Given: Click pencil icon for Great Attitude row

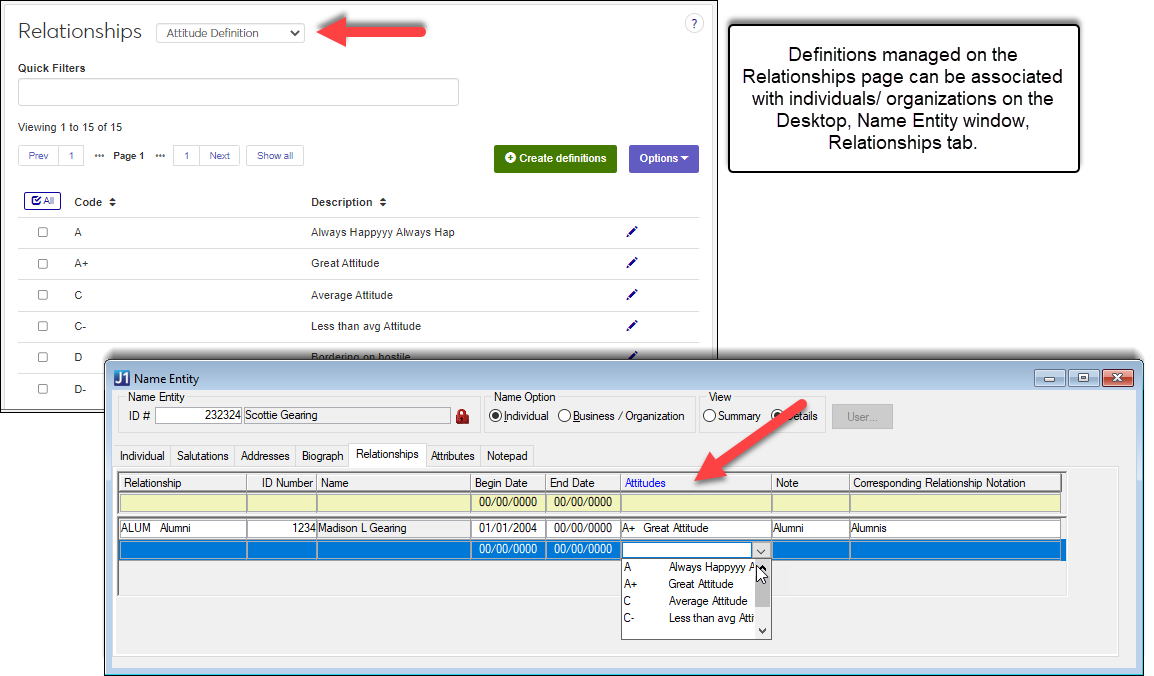Looking at the screenshot, I should click(631, 263).
